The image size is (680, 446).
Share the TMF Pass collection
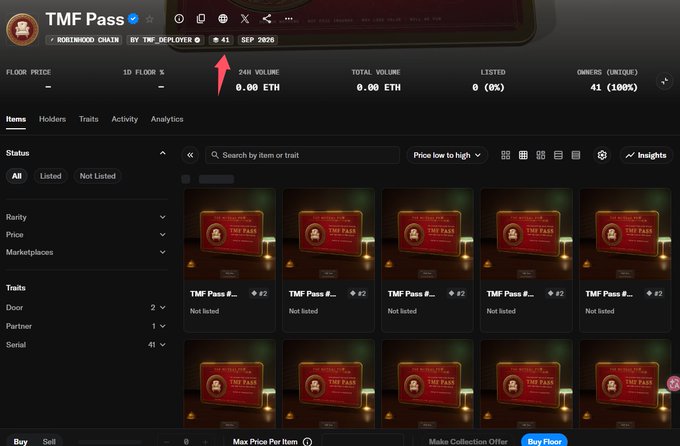click(267, 19)
